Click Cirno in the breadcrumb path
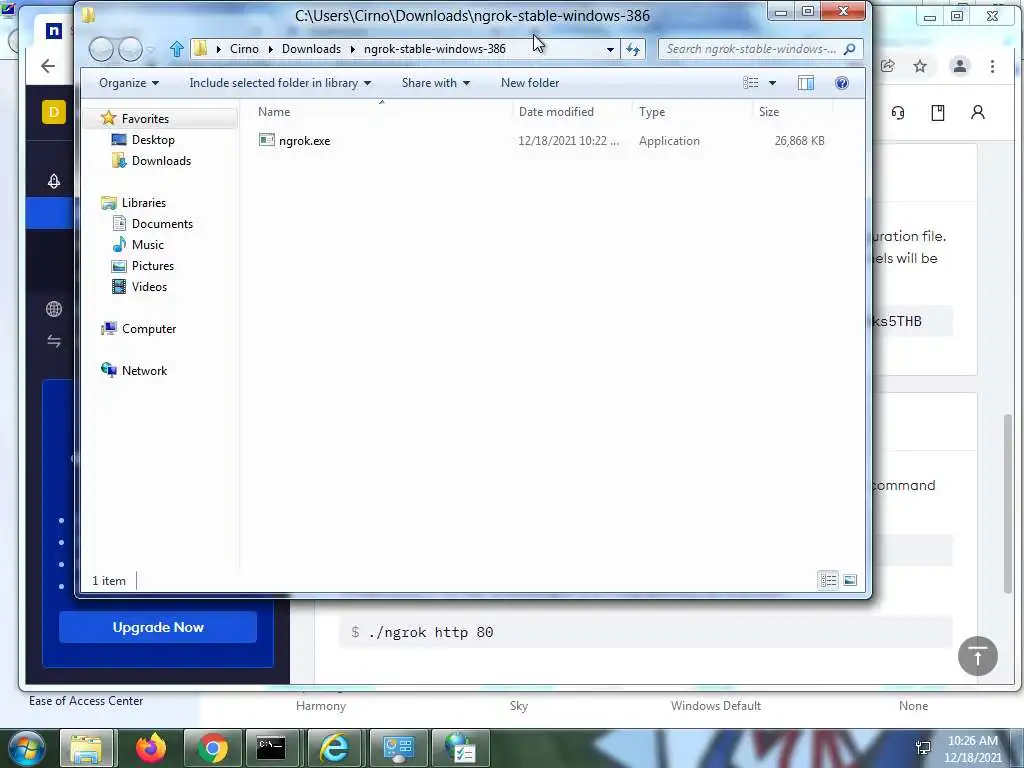This screenshot has width=1024, height=768. (244, 49)
